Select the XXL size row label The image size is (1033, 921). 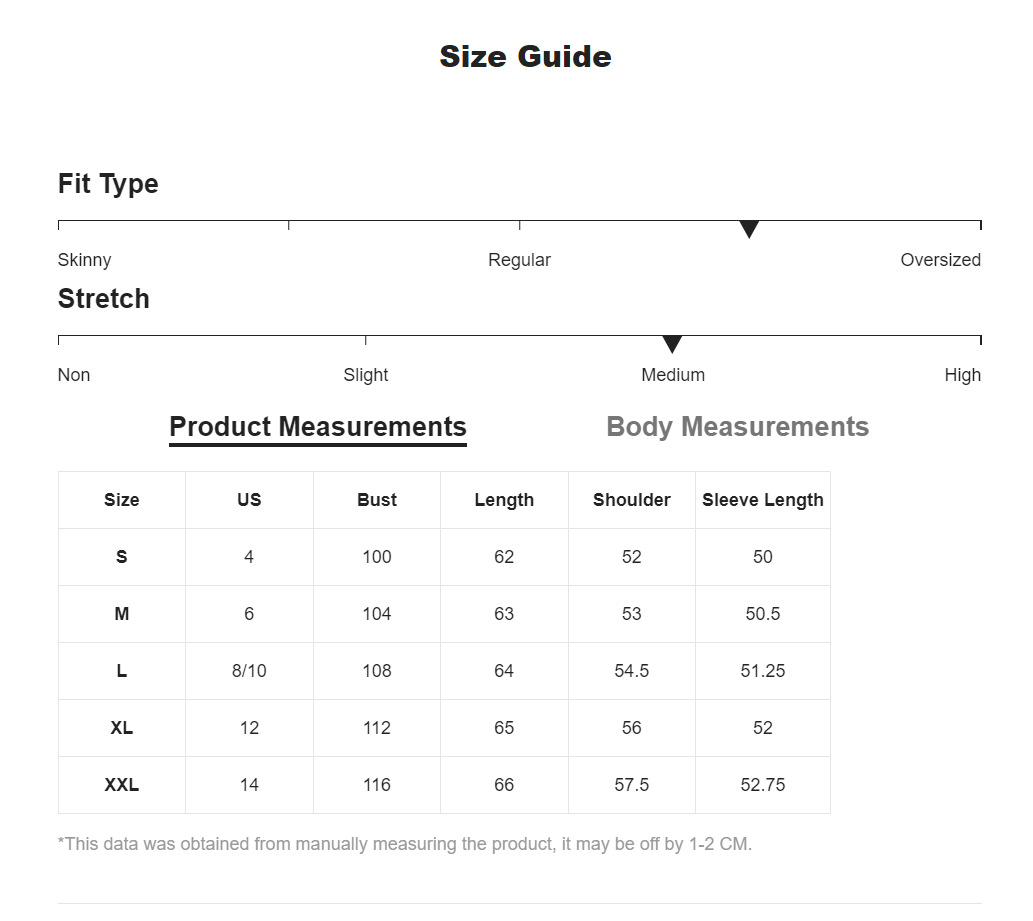pos(122,785)
